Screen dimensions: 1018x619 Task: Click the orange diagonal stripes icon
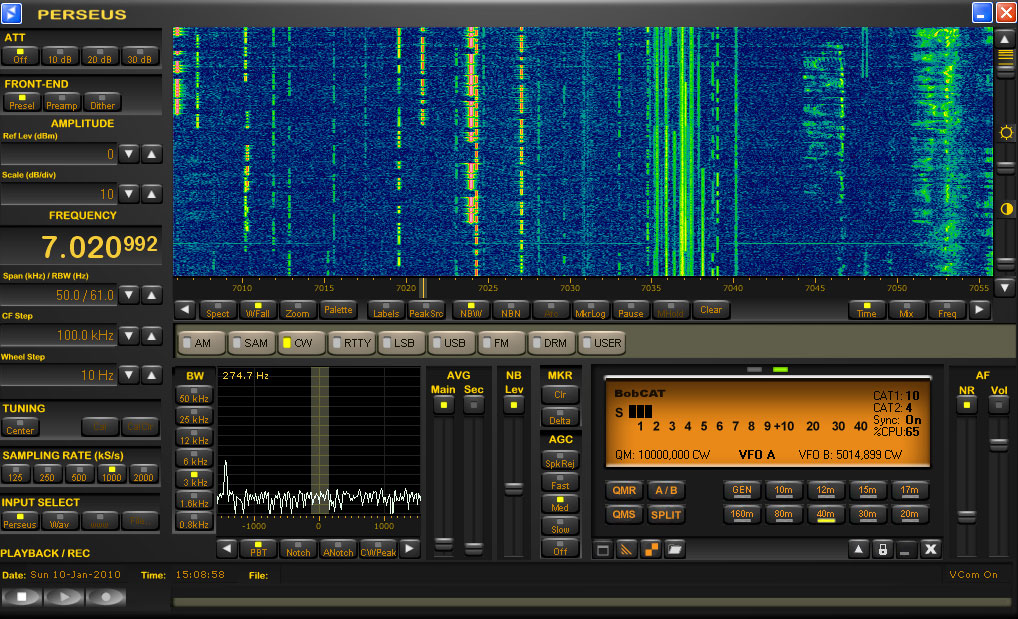(627, 550)
